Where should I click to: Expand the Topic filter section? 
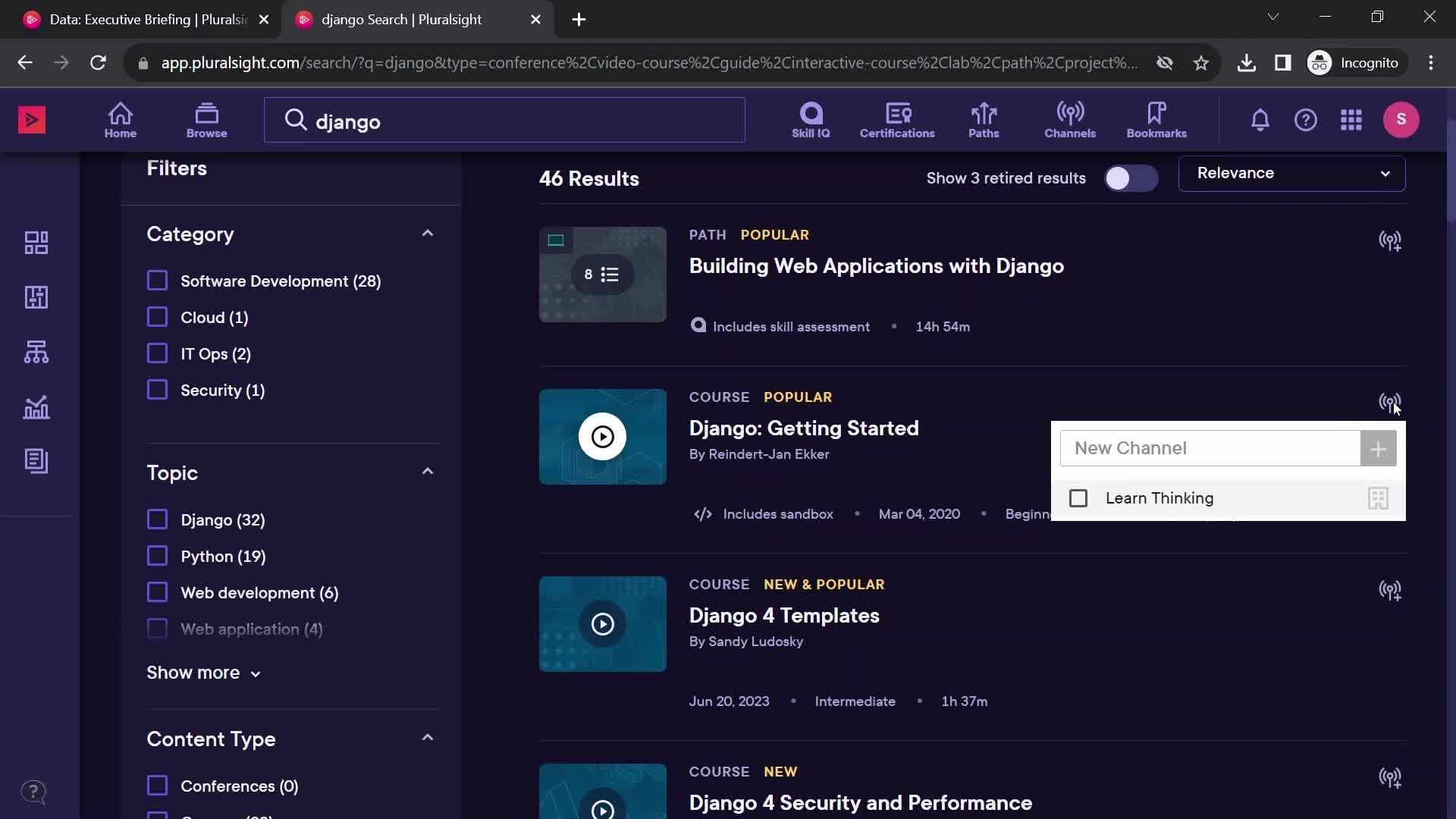427,471
